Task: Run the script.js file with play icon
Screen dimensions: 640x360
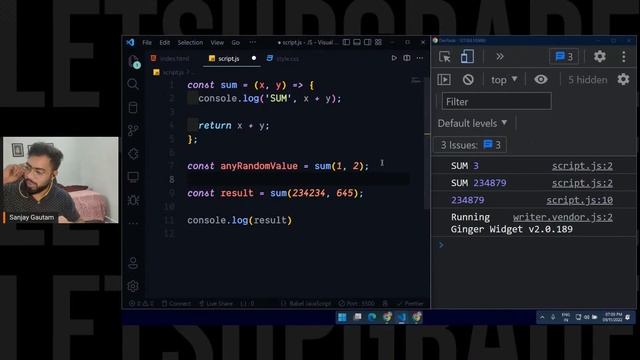Action: (x=394, y=58)
